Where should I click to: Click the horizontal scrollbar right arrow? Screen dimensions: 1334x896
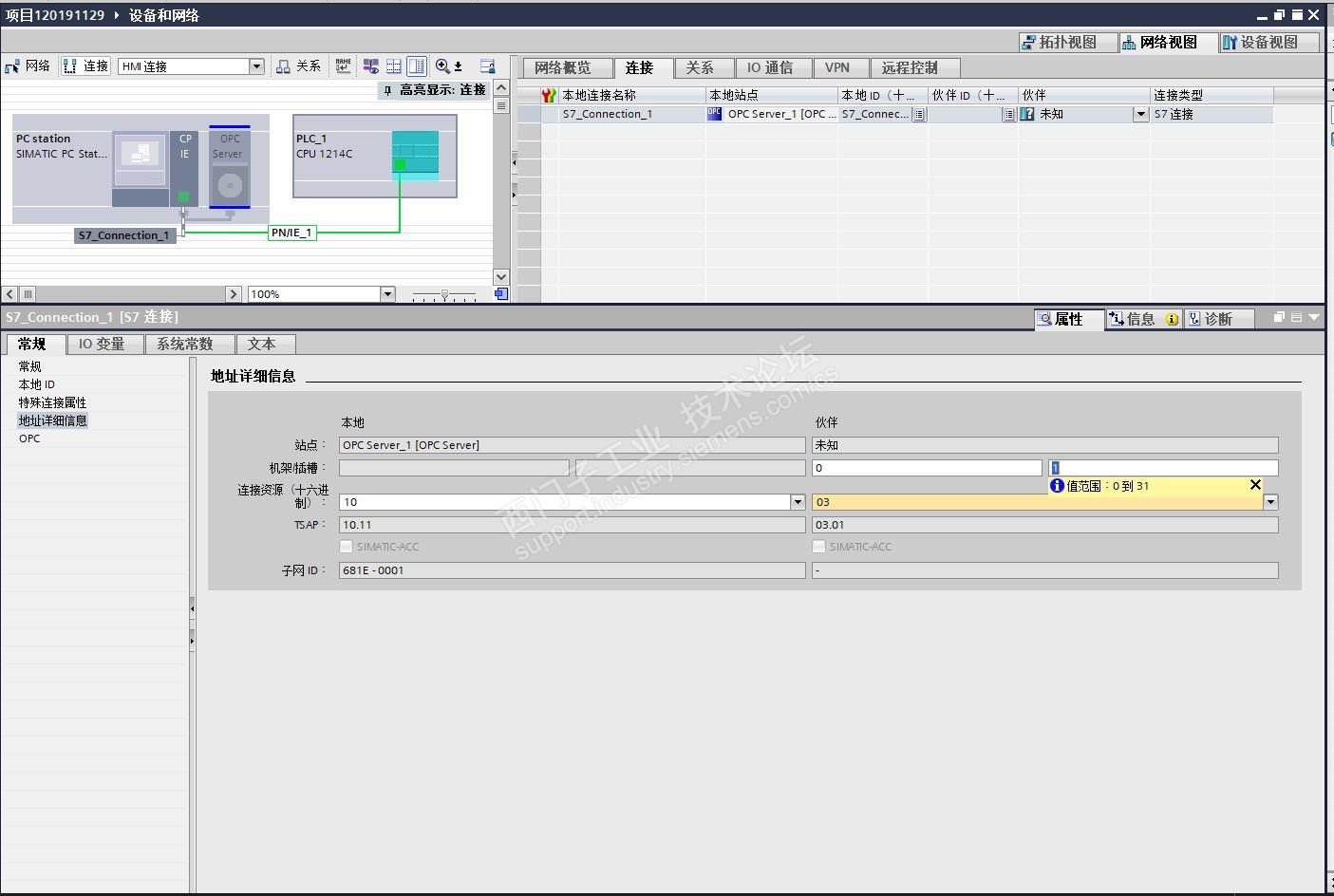point(234,294)
